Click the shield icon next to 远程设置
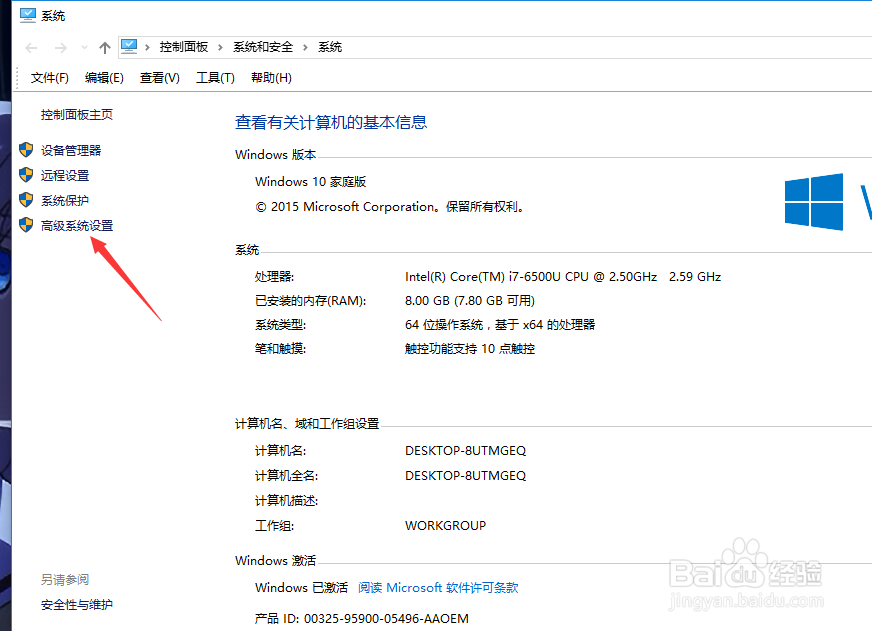The height and width of the screenshot is (631, 872). tap(26, 175)
